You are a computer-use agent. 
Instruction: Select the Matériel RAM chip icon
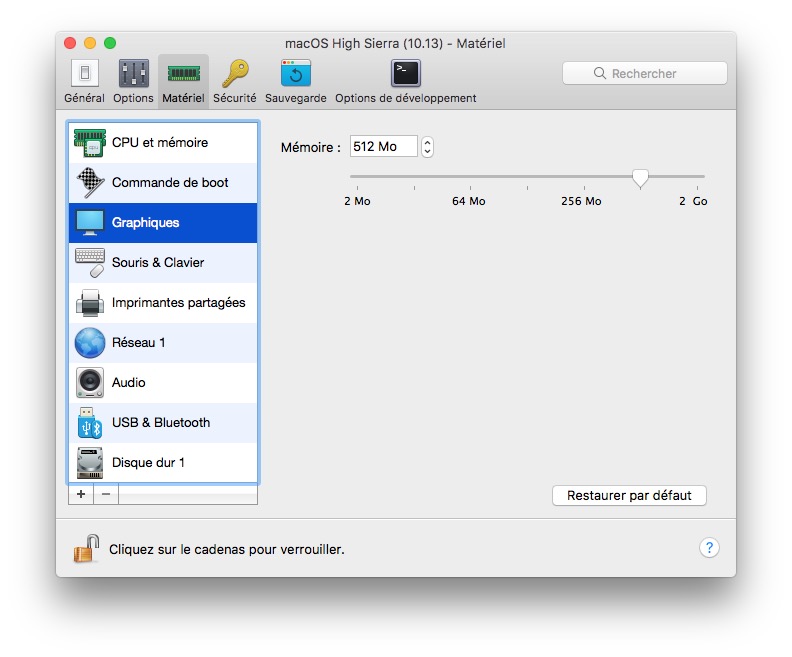click(183, 74)
